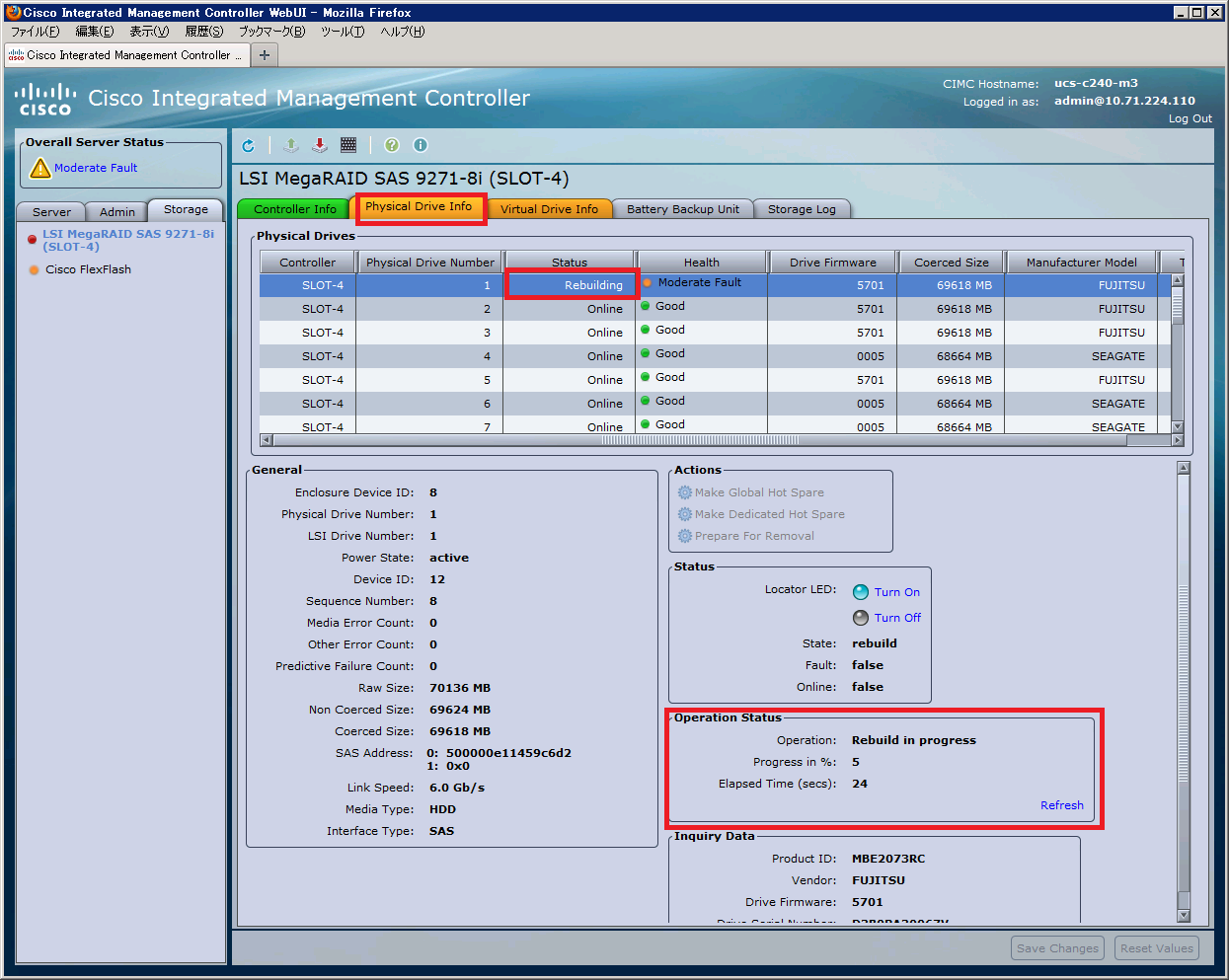Launch the KVM console keyboard icon

[348, 145]
